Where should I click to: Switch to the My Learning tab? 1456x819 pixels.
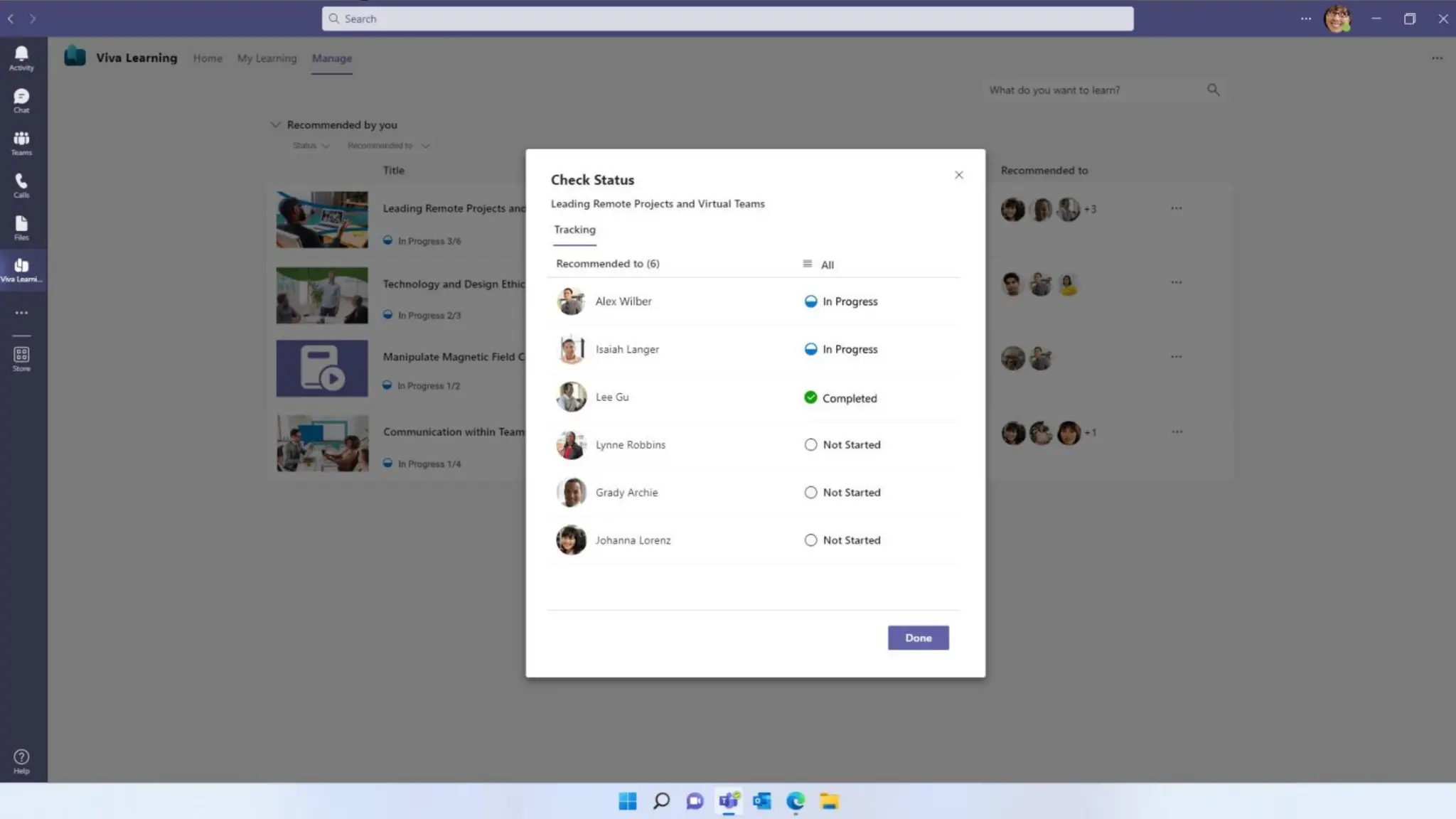pyautogui.click(x=267, y=58)
